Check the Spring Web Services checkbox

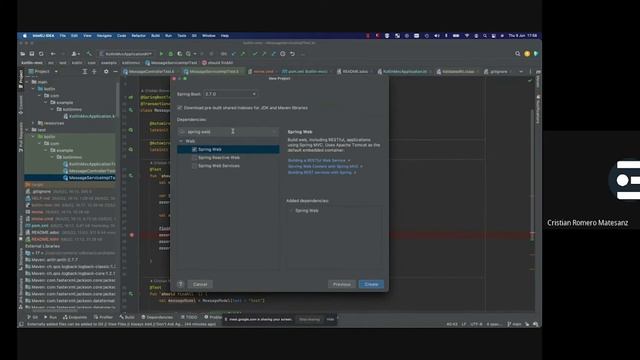click(x=194, y=166)
